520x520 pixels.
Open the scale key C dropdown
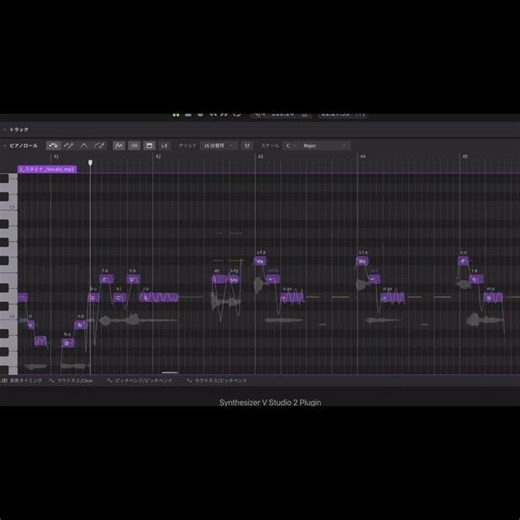(x=291, y=146)
